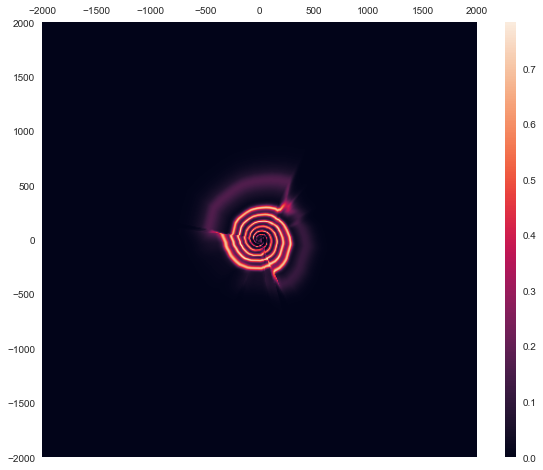This screenshot has height=470, width=543.
Task: Click the top x-axis label 0
Action: pyautogui.click(x=259, y=11)
